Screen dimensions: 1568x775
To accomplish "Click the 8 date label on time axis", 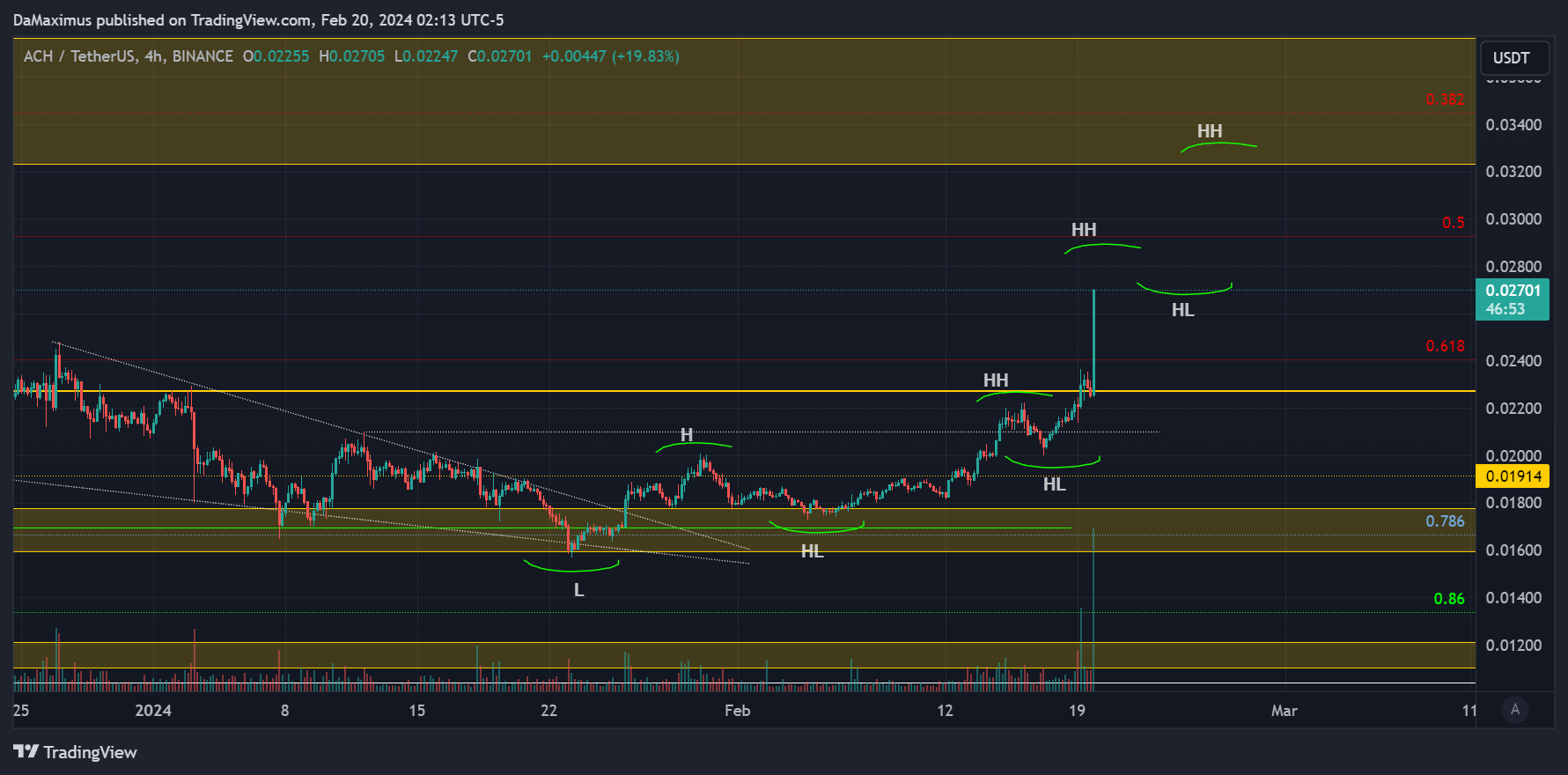I will (285, 711).
